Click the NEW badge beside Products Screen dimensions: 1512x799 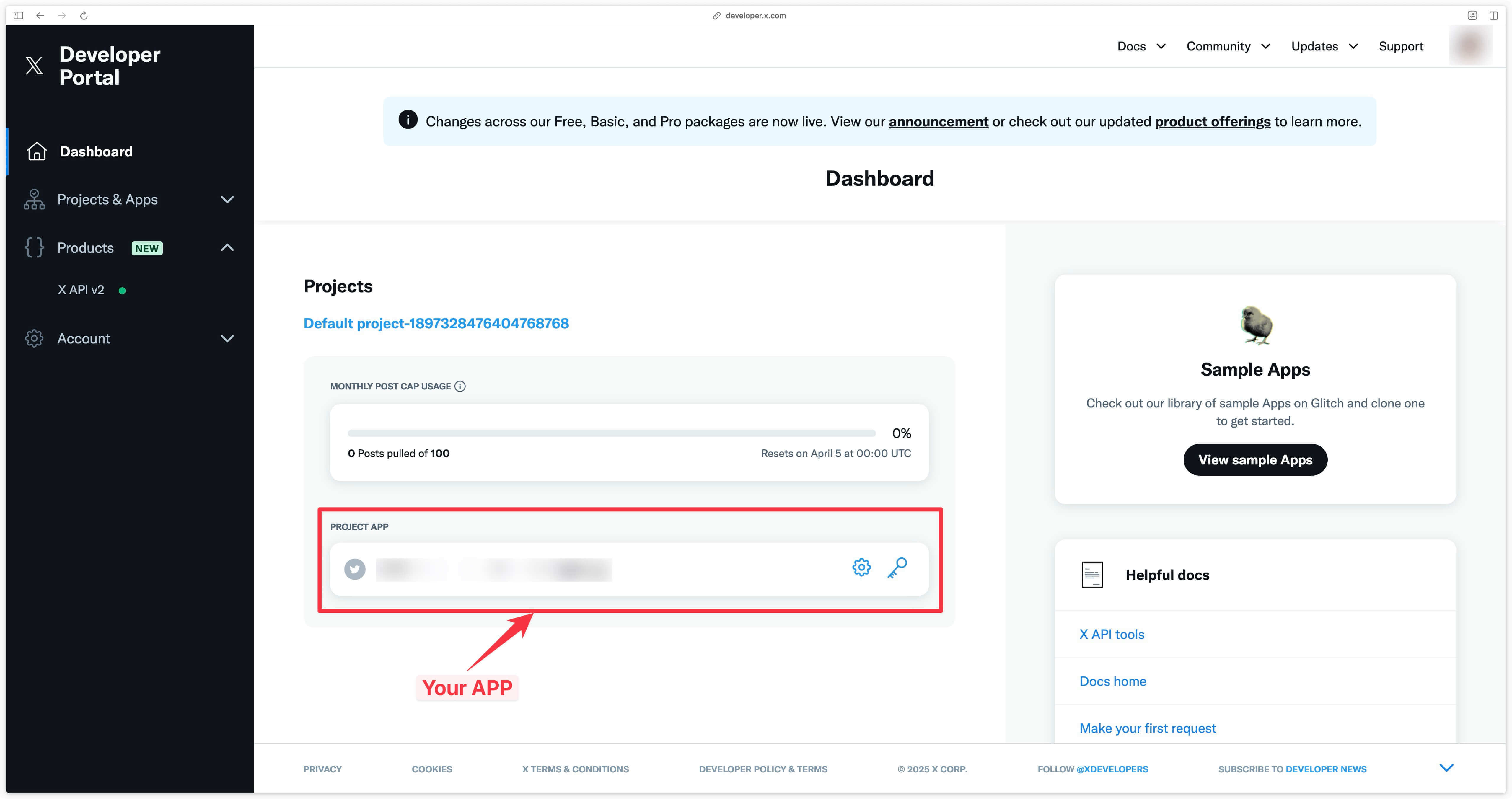[x=147, y=248]
